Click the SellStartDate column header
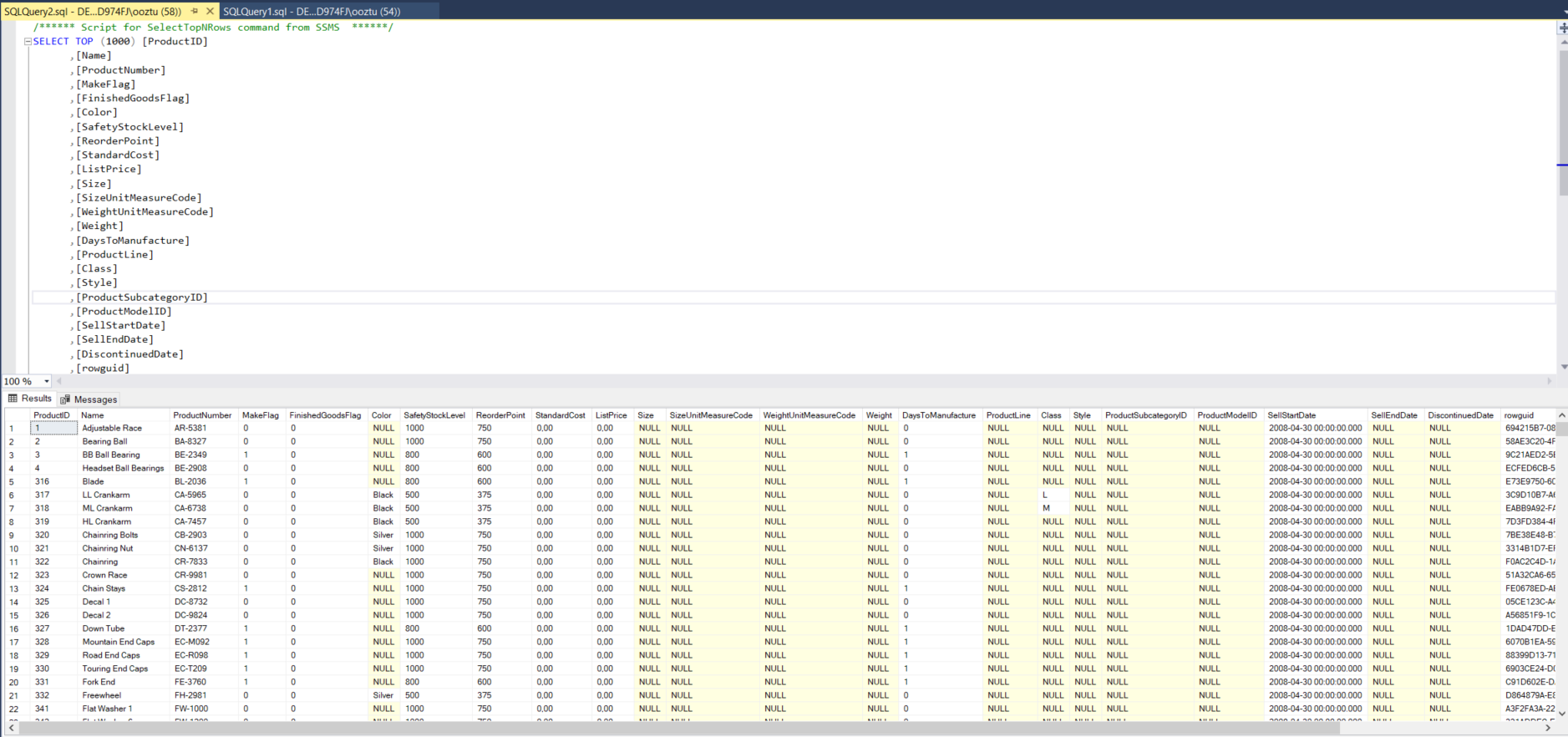This screenshot has width=1568, height=737. [x=1291, y=415]
